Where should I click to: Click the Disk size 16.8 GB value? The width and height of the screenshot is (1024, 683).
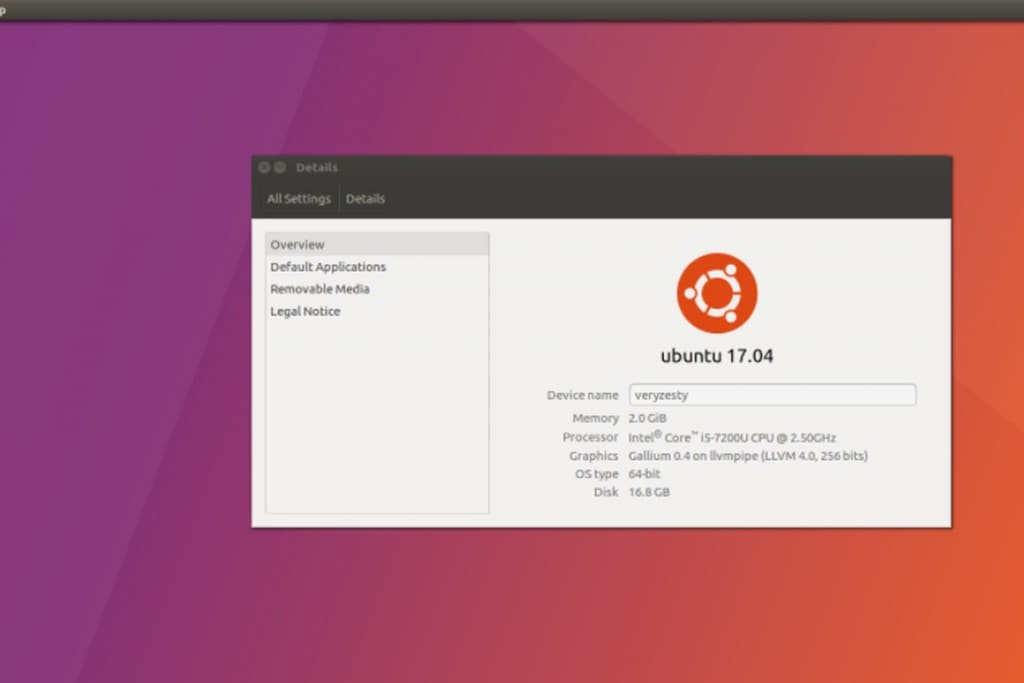(648, 492)
